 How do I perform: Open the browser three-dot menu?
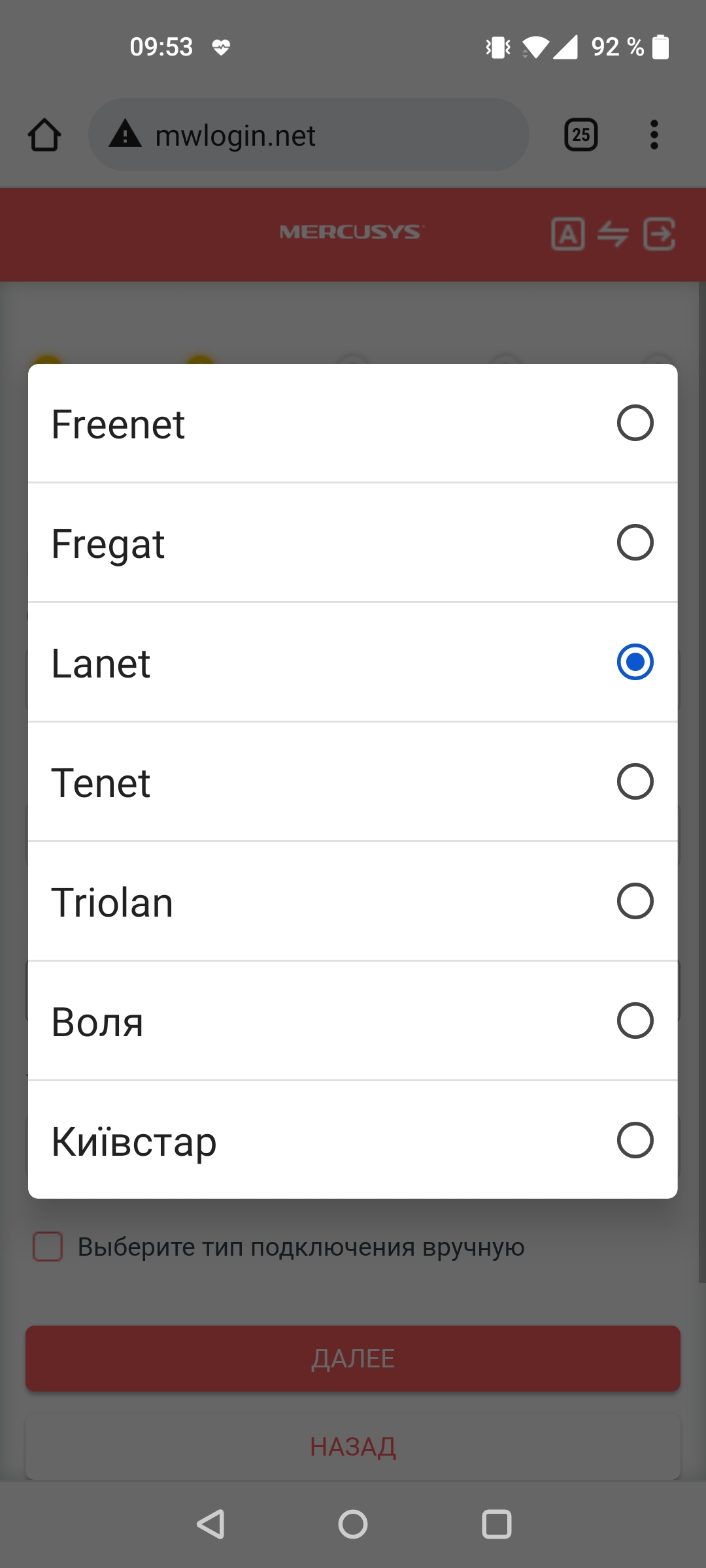tap(654, 135)
